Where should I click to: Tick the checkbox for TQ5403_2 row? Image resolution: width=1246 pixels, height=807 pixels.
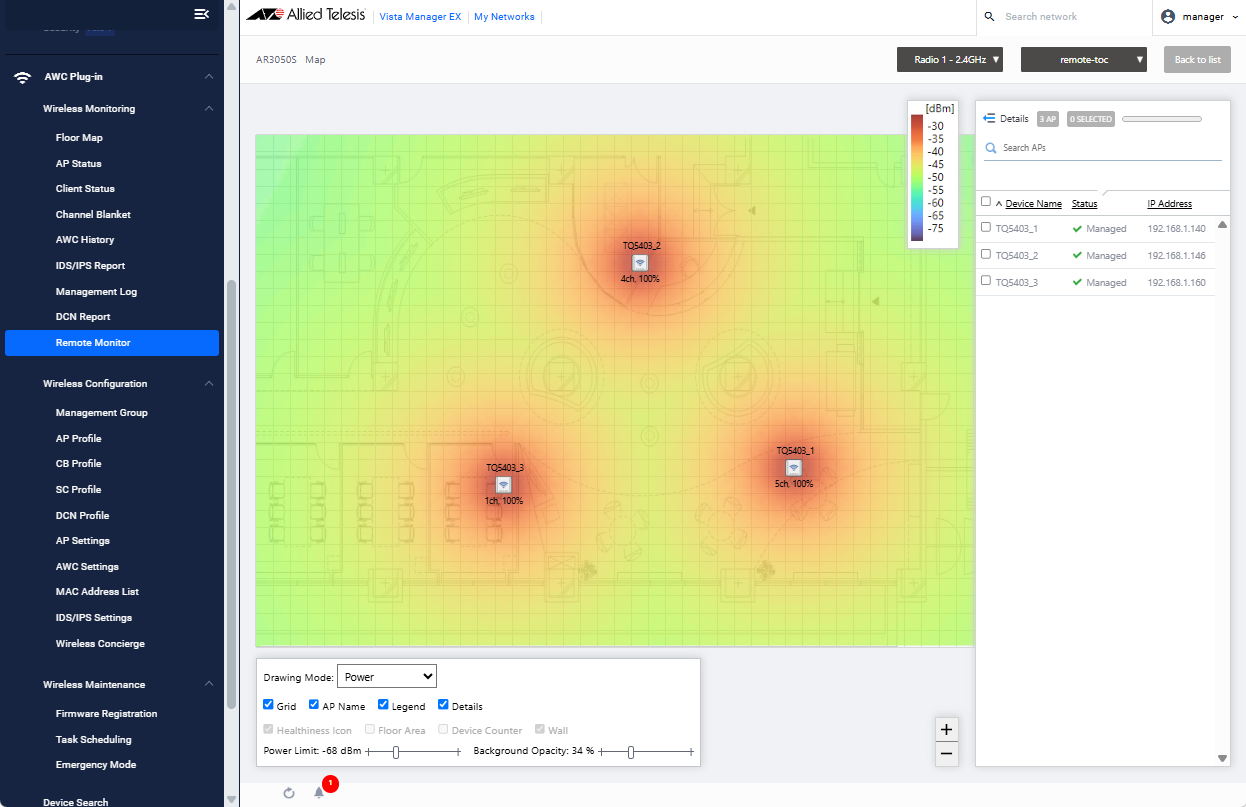(x=986, y=255)
